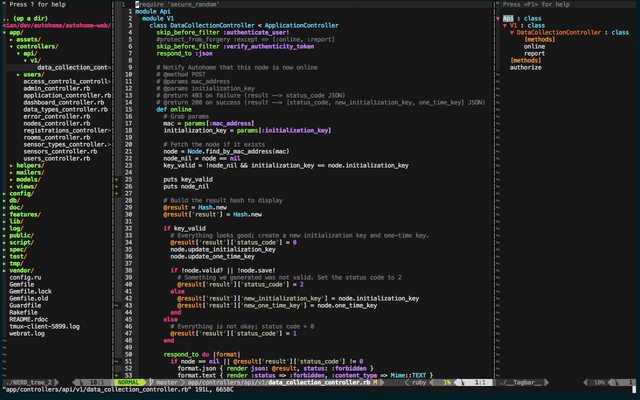Expand the users/ folder

point(18,75)
